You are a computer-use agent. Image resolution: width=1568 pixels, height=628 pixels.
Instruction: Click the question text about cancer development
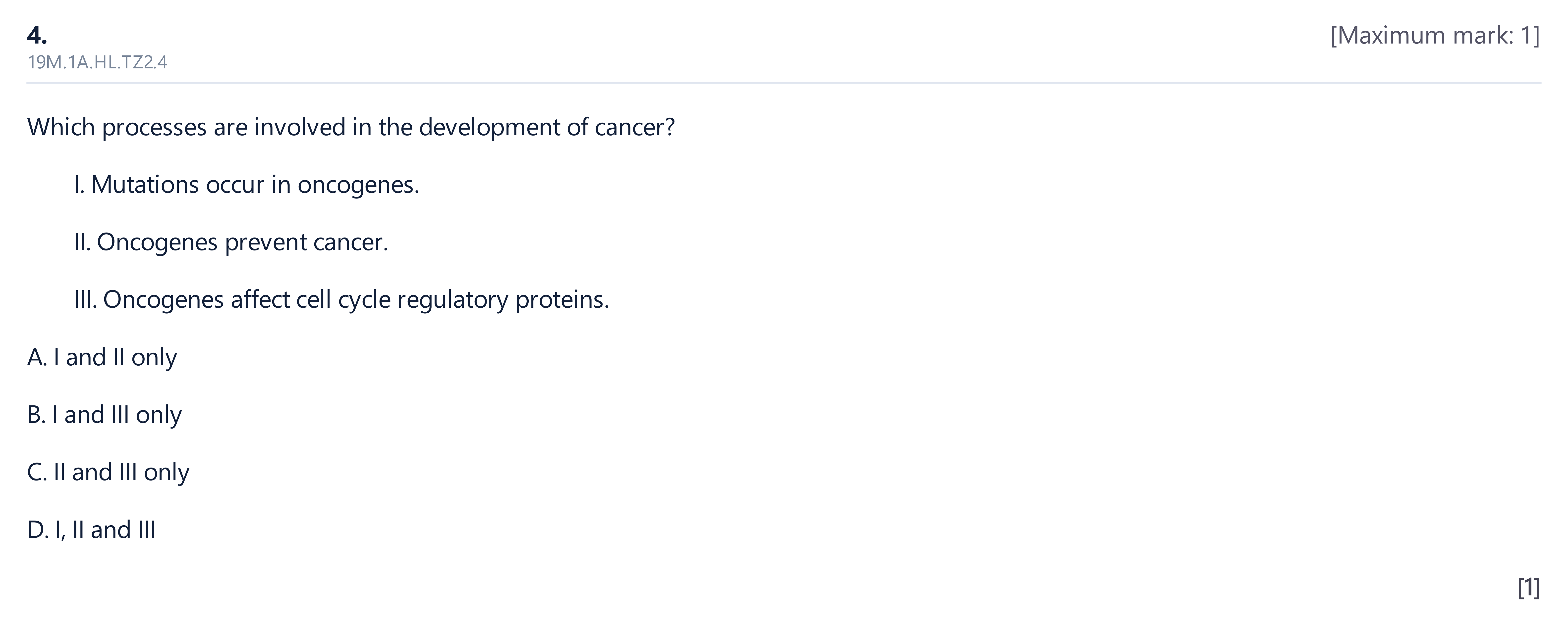point(351,127)
